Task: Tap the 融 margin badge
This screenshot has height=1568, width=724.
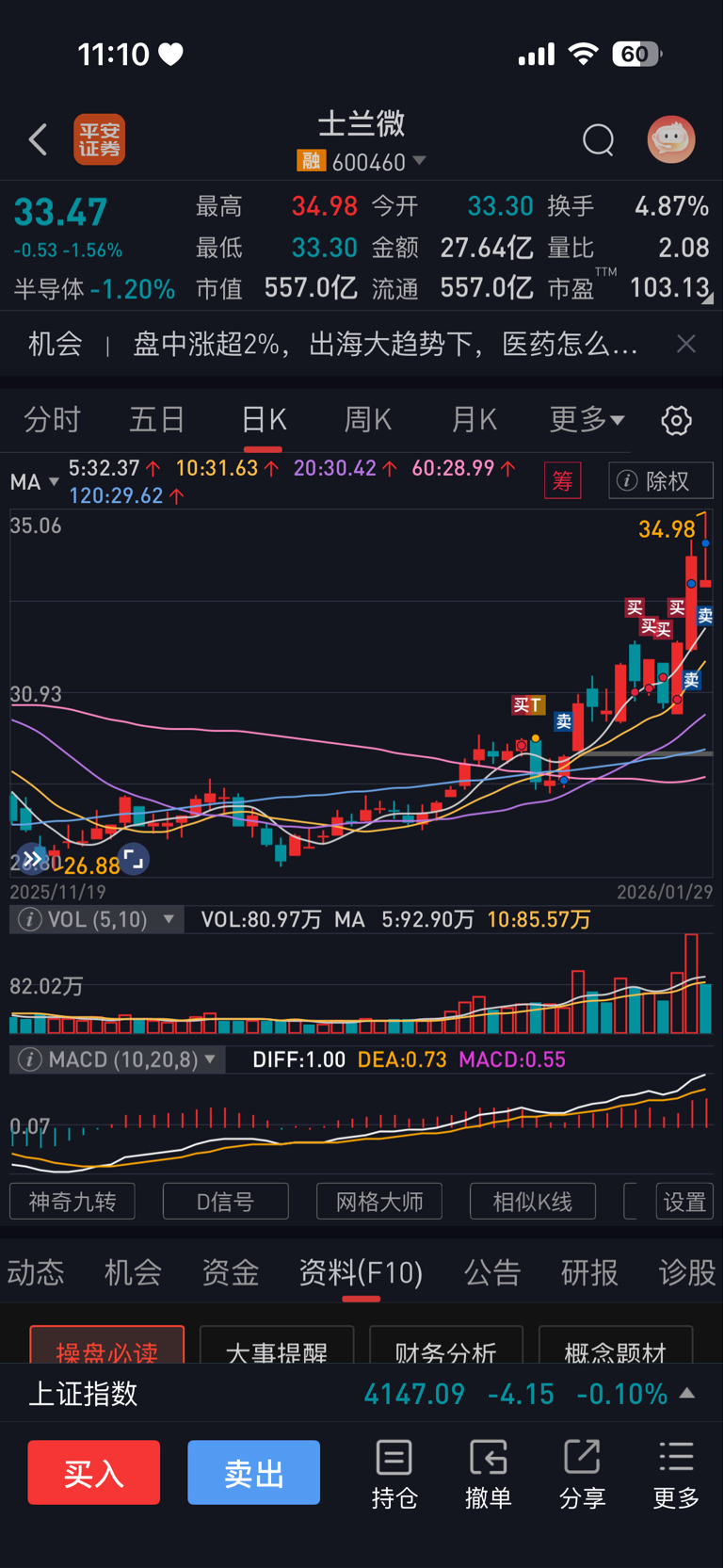Action: (x=311, y=162)
